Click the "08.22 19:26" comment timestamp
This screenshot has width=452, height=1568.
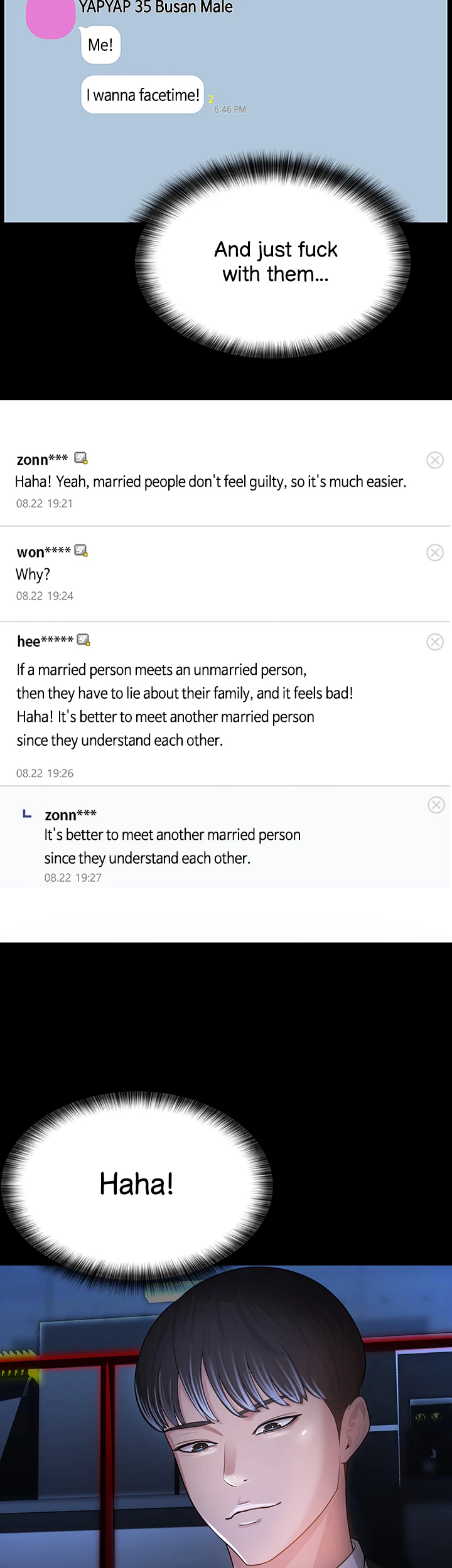point(45,773)
